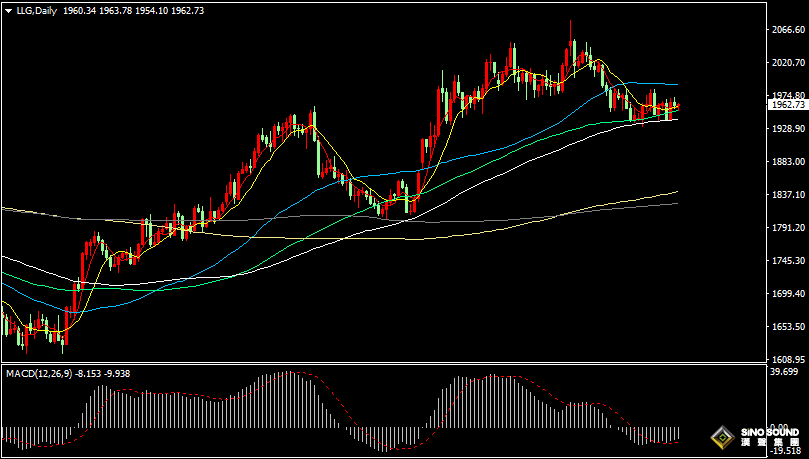809x459 pixels.
Task: Click the -19.518 MACD scale label
Action: click(788, 450)
